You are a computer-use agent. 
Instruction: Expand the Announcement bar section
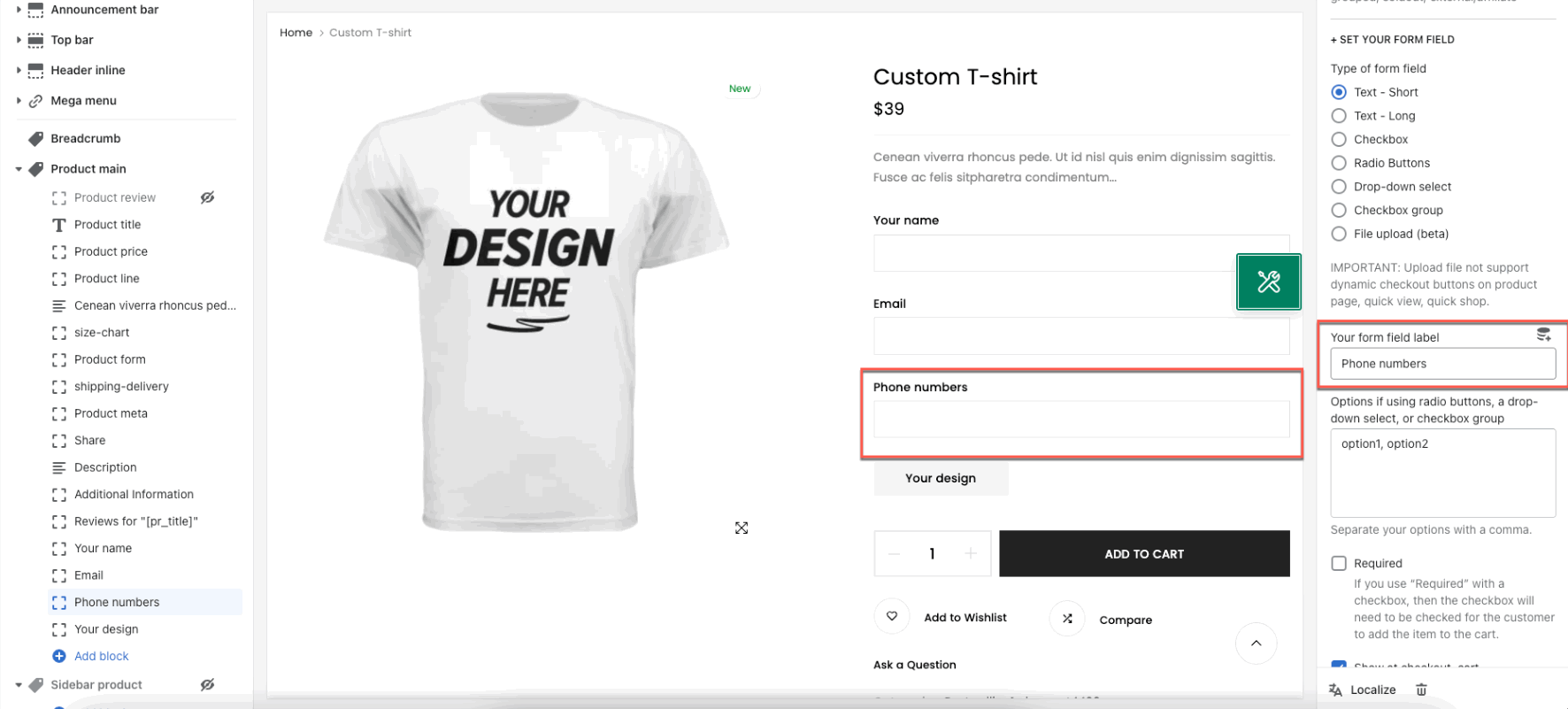click(x=19, y=10)
